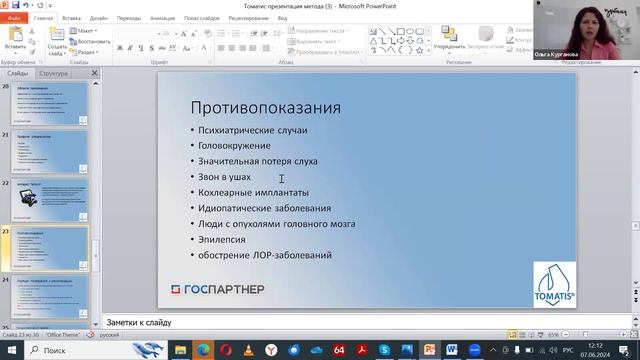
Task: Click the Justify alignment icon
Action: (253, 48)
